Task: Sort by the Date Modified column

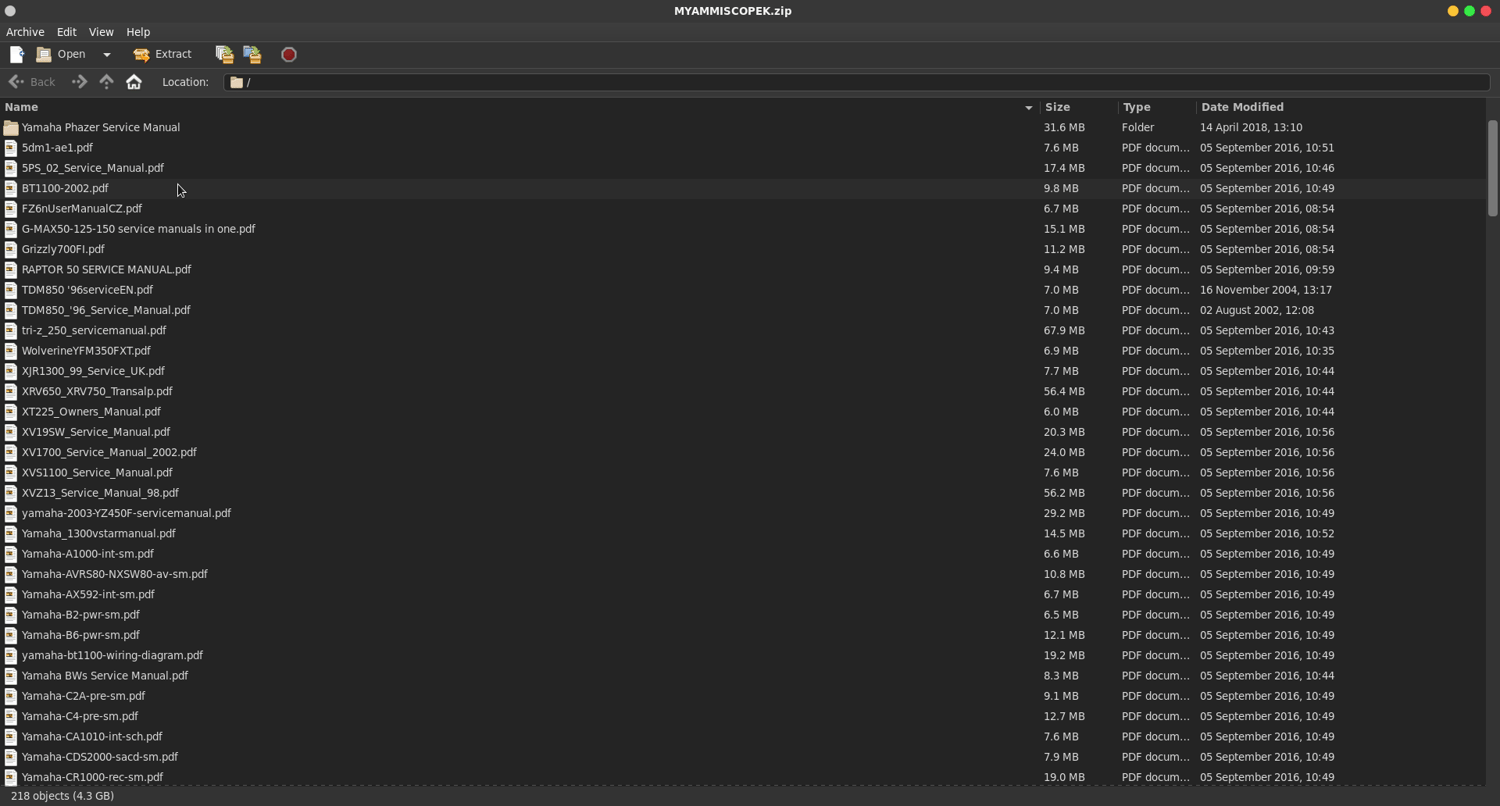Action: tap(1340, 107)
